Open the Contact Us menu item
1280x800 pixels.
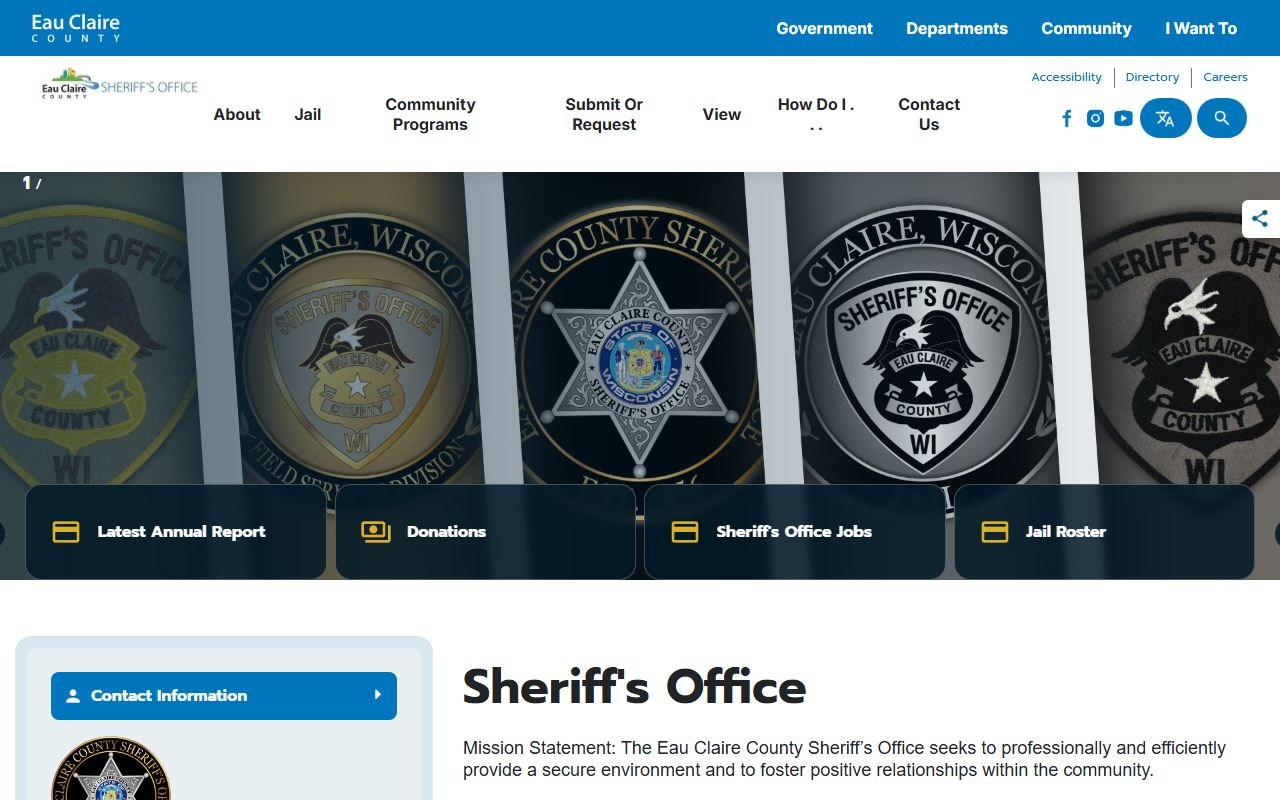coord(929,114)
